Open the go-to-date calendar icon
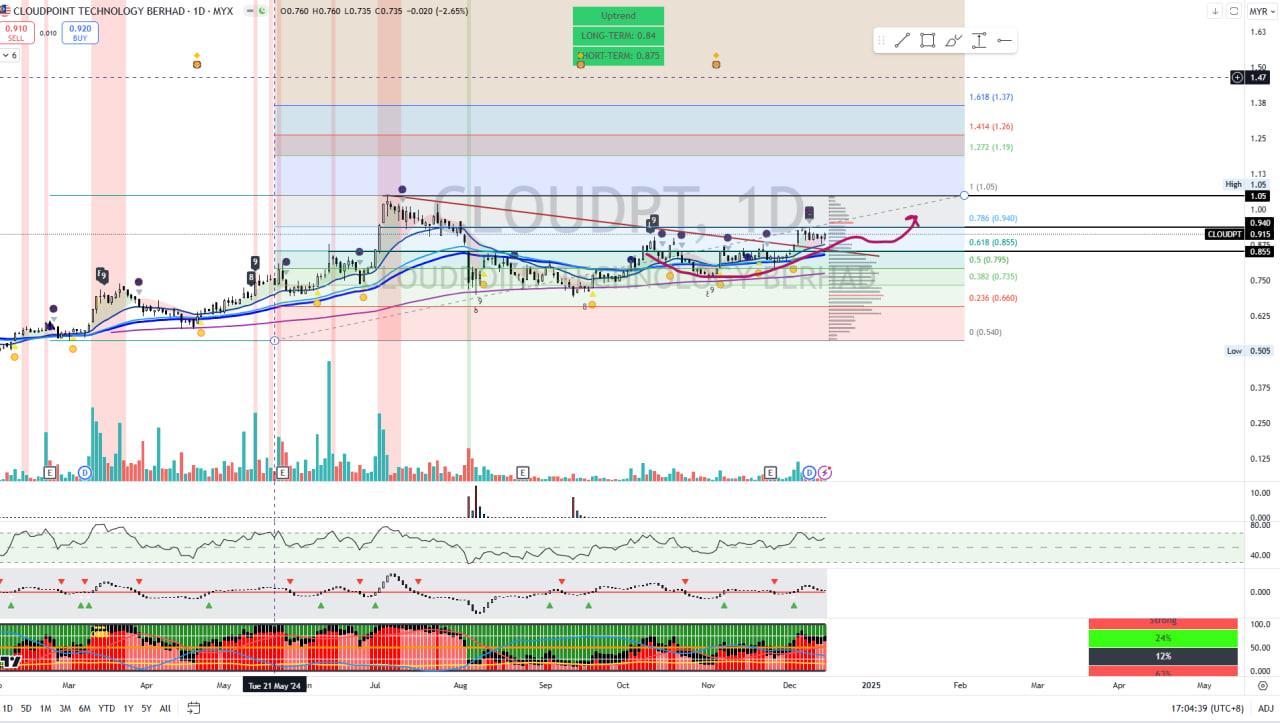 click(193, 708)
